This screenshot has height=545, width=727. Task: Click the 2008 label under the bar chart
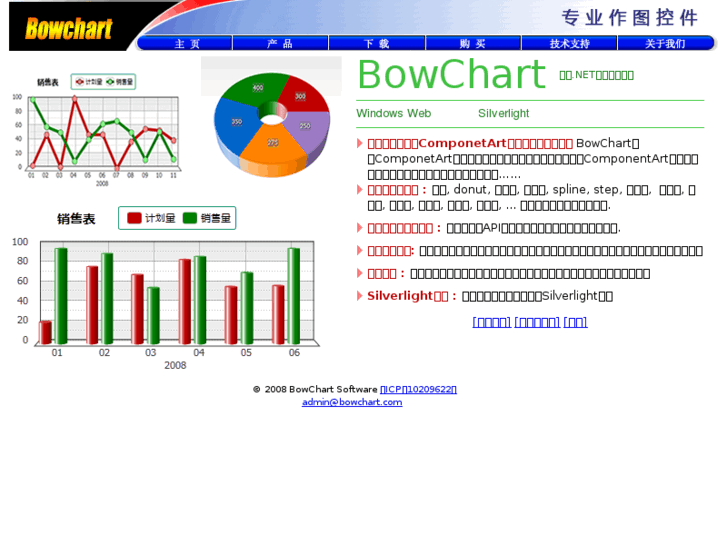pyautogui.click(x=175, y=365)
